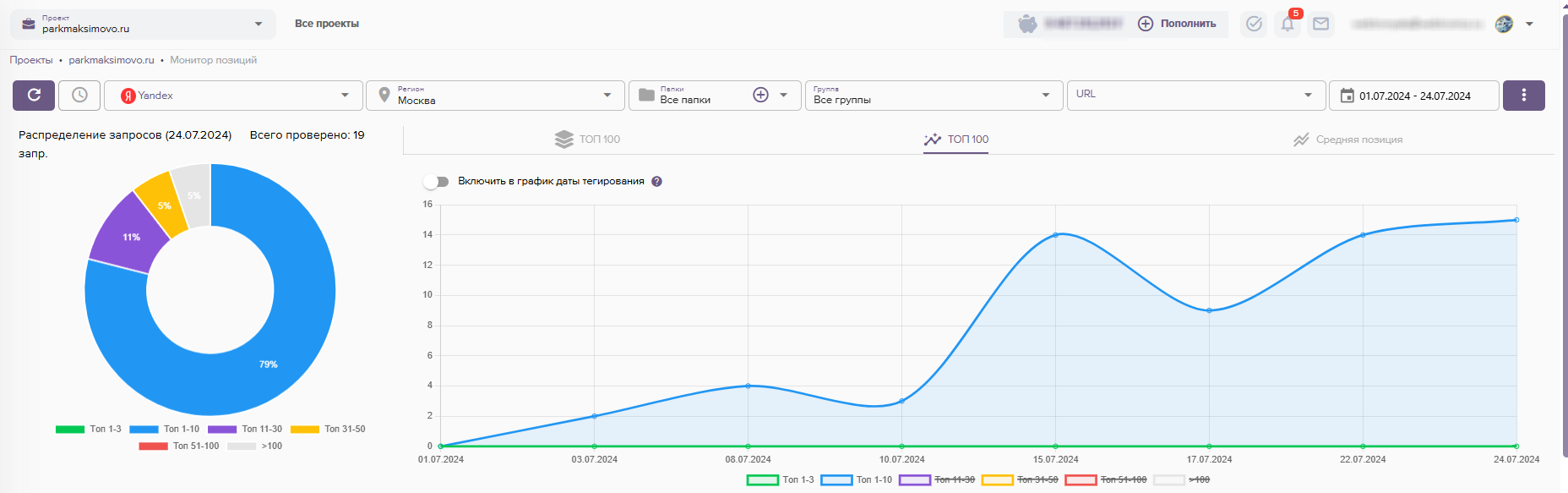The height and width of the screenshot is (493, 1568).
Task: Open the three-dot more options menu
Action: coord(1523,96)
